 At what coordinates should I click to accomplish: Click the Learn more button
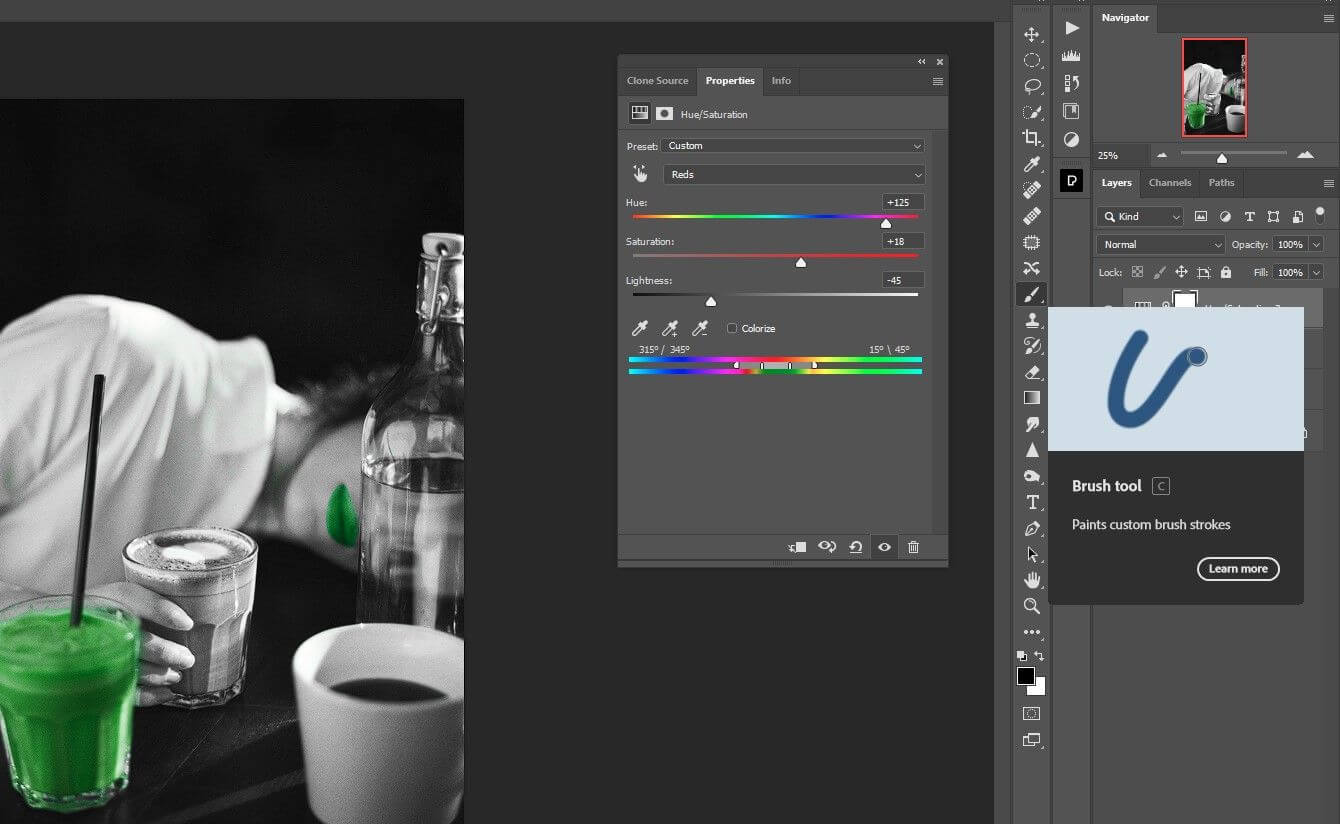[x=1238, y=568]
